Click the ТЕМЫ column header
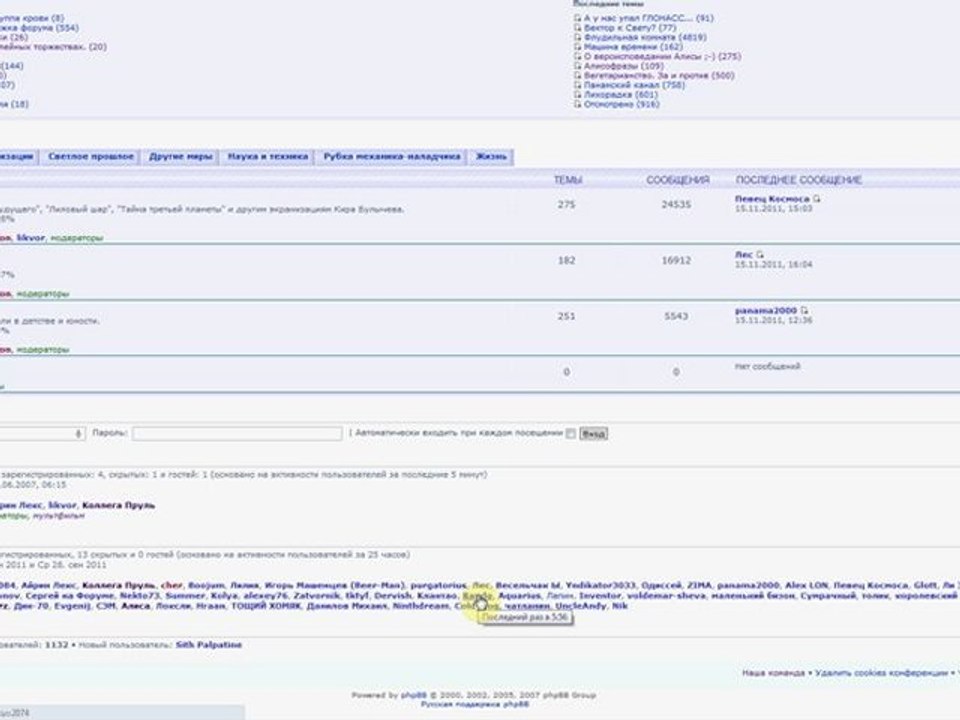960x720 pixels. 567,180
